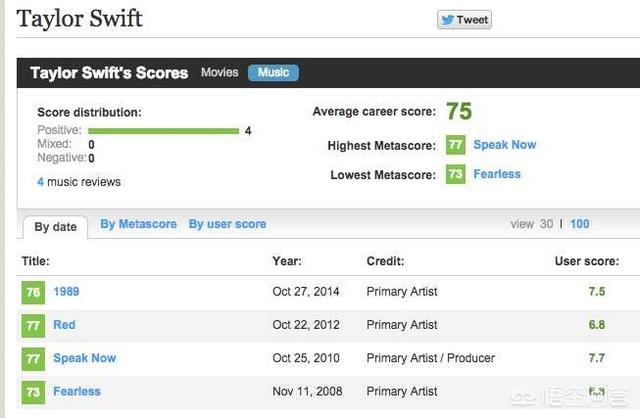The height and width of the screenshot is (418, 640).
Task: Click the 77 score badge in Speak Now row
Action: tap(33, 359)
